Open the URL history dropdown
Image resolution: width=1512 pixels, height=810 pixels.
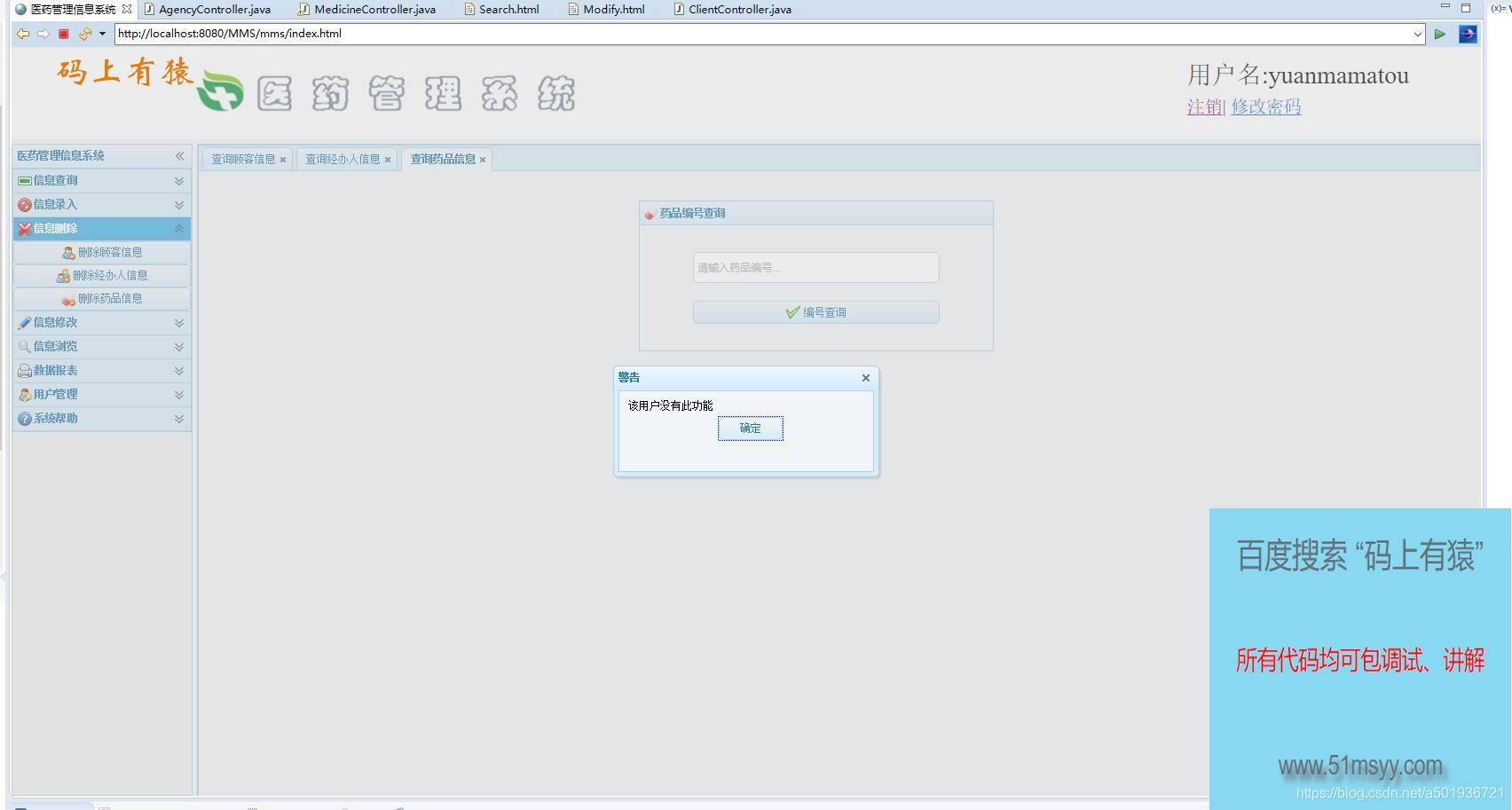(x=1417, y=34)
